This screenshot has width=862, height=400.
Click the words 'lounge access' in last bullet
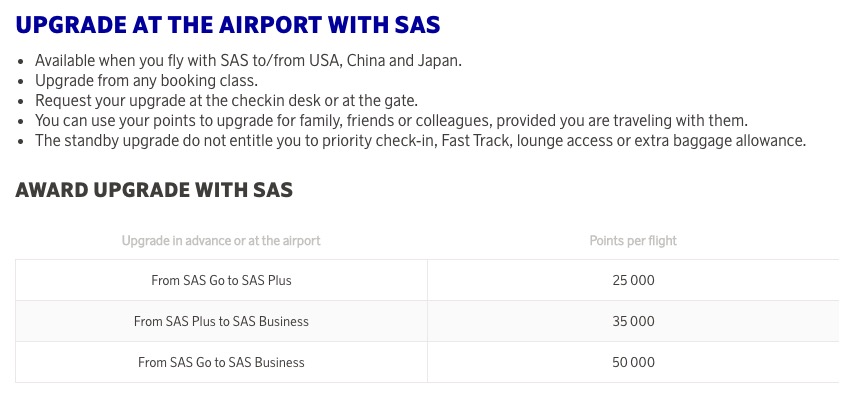click(x=565, y=141)
